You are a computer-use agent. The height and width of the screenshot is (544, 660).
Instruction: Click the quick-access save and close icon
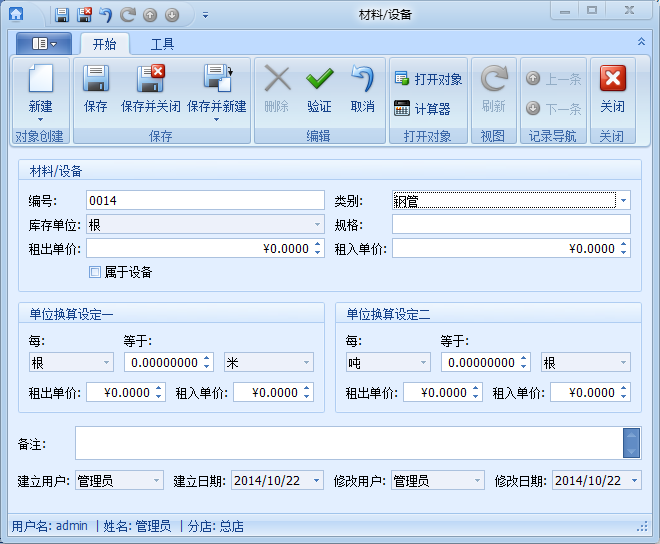pyautogui.click(x=84, y=15)
